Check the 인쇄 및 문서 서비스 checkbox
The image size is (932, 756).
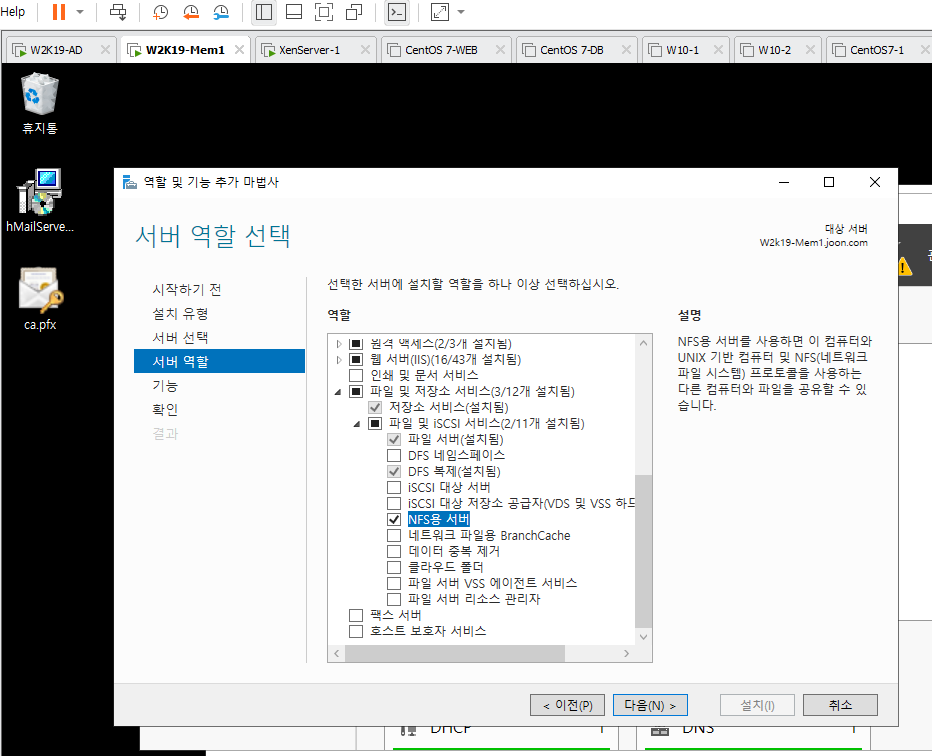pos(356,376)
